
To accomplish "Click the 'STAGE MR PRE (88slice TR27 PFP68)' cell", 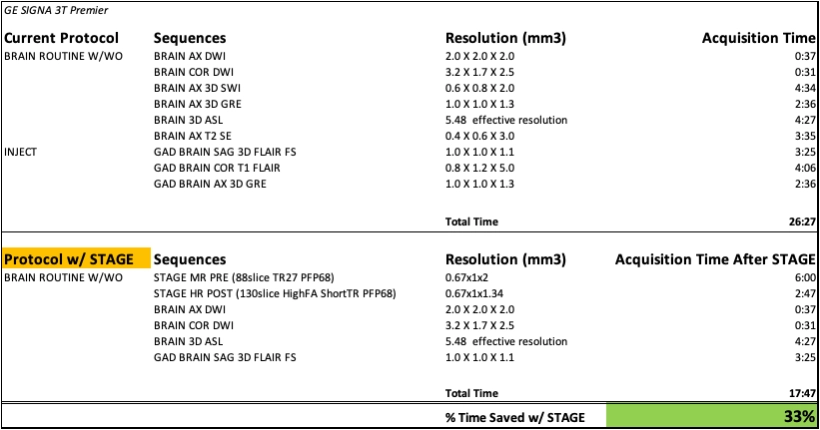I will tap(244, 277).
